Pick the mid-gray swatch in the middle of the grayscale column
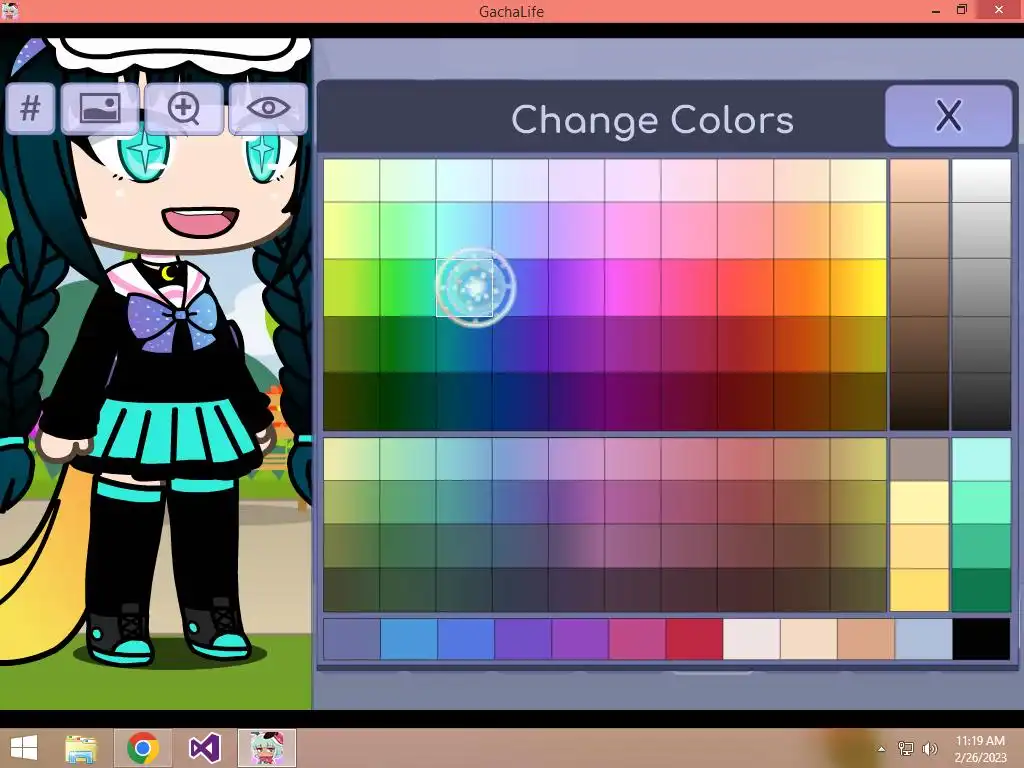 tap(981, 287)
